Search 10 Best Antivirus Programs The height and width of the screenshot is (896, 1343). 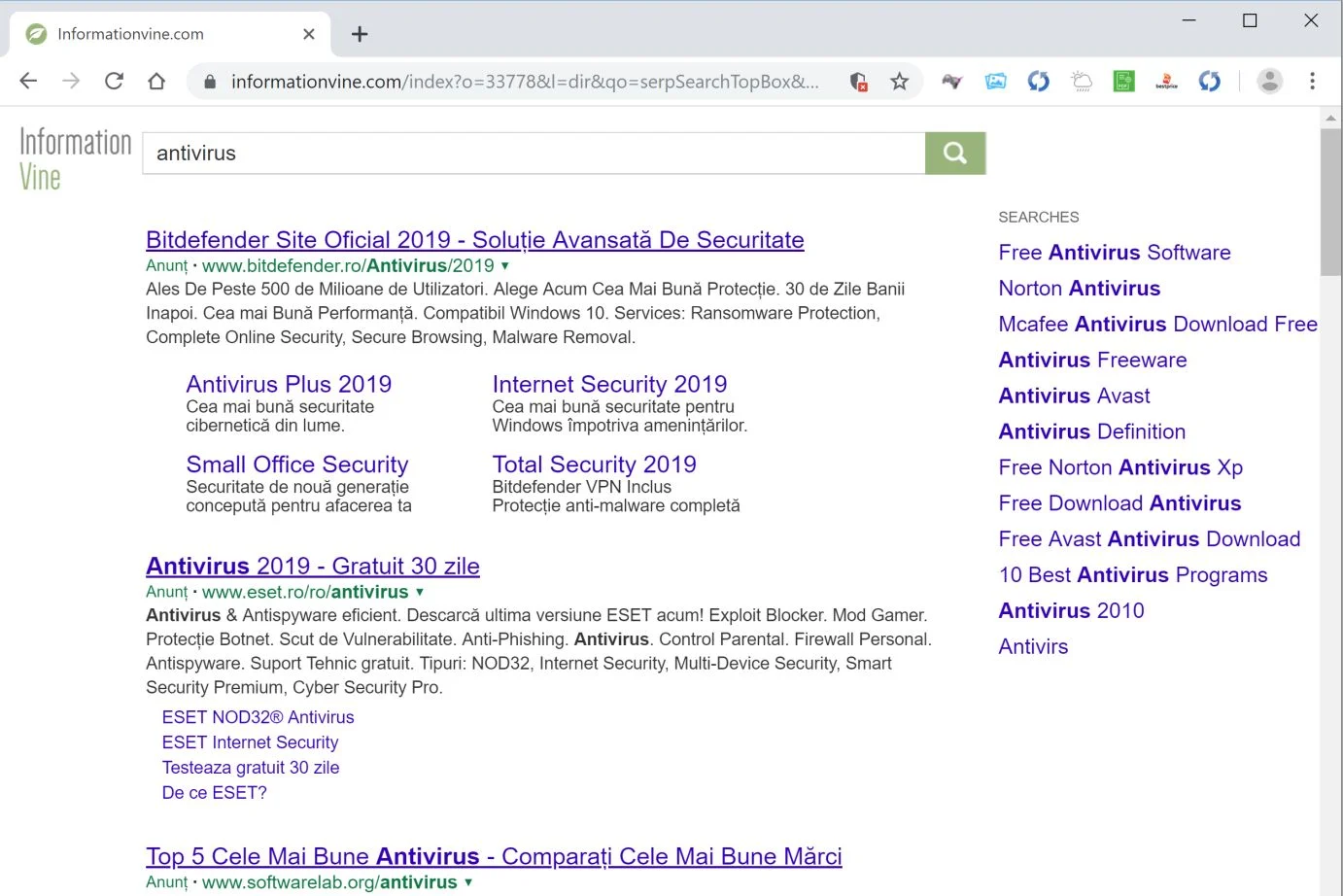point(1133,575)
